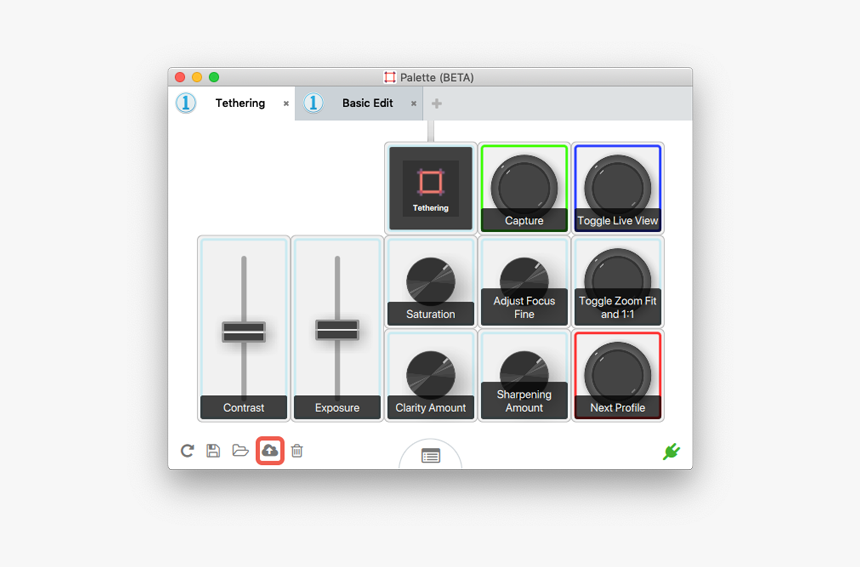Click the Toggle Live View button module
860x567 pixels.
[617, 188]
